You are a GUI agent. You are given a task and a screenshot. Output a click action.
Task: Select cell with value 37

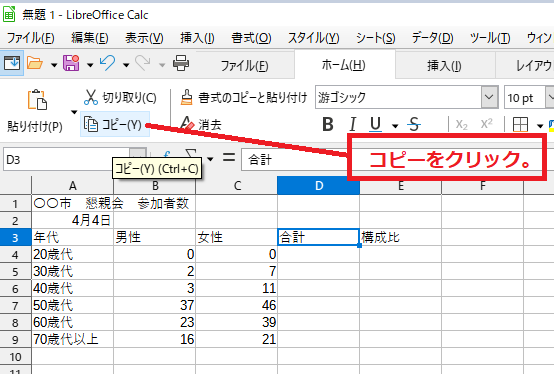coord(154,305)
